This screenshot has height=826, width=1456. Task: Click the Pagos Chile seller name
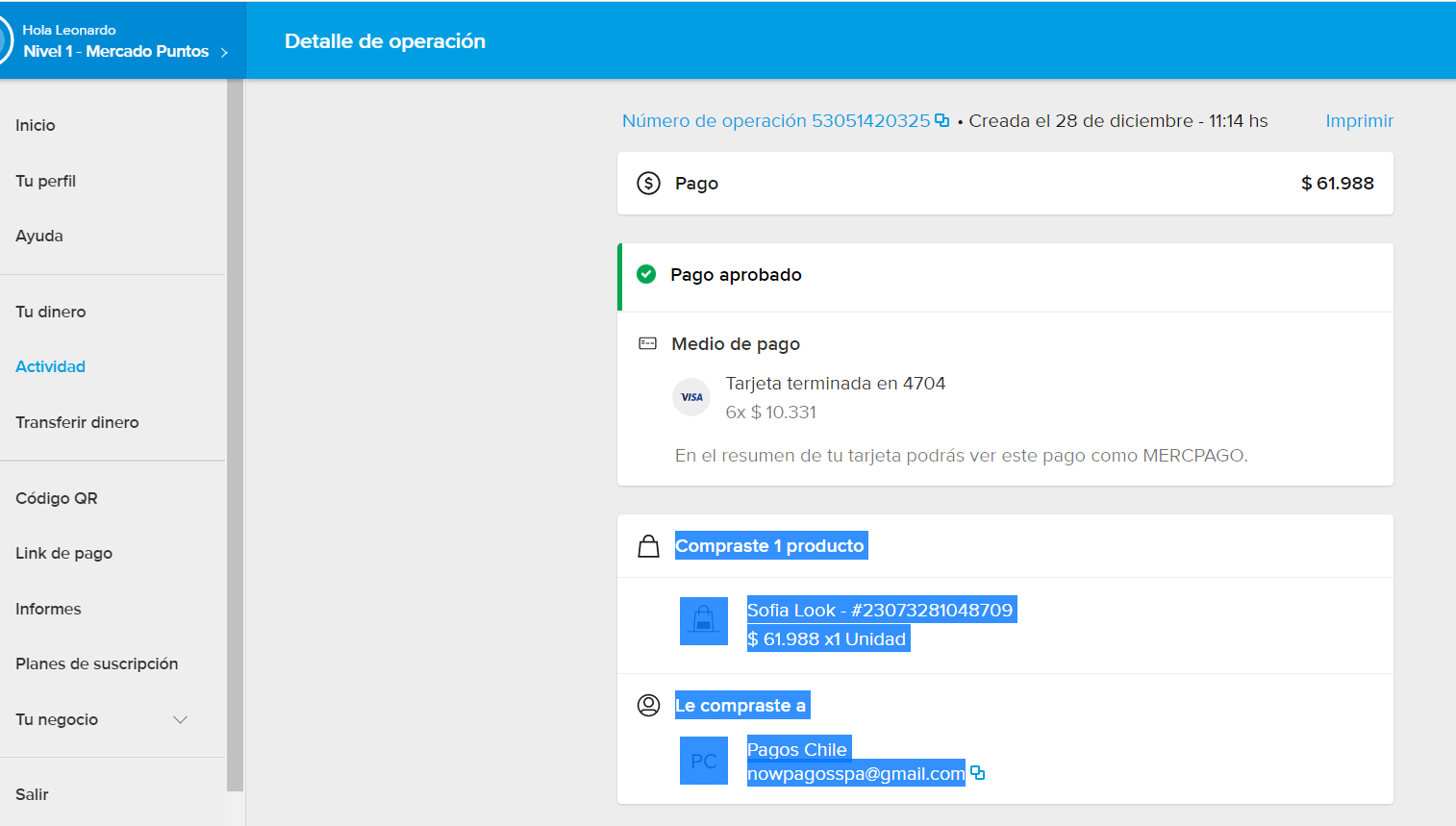tap(797, 749)
